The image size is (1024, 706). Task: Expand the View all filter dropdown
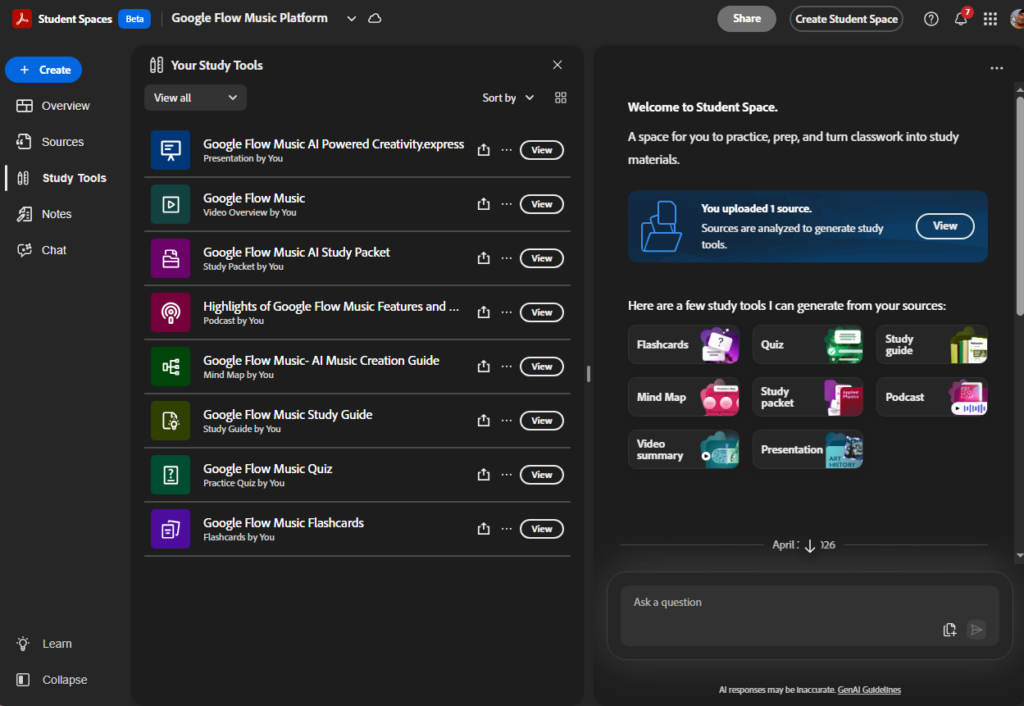pos(195,98)
